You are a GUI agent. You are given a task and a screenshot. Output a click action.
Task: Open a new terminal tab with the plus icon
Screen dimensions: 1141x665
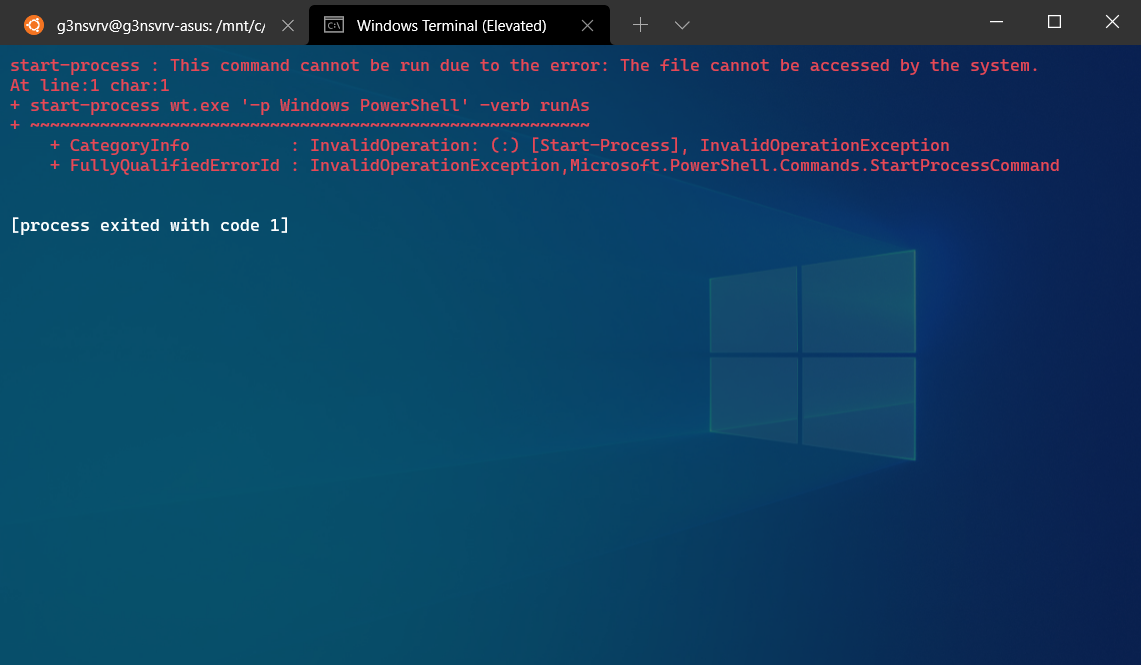tap(640, 24)
